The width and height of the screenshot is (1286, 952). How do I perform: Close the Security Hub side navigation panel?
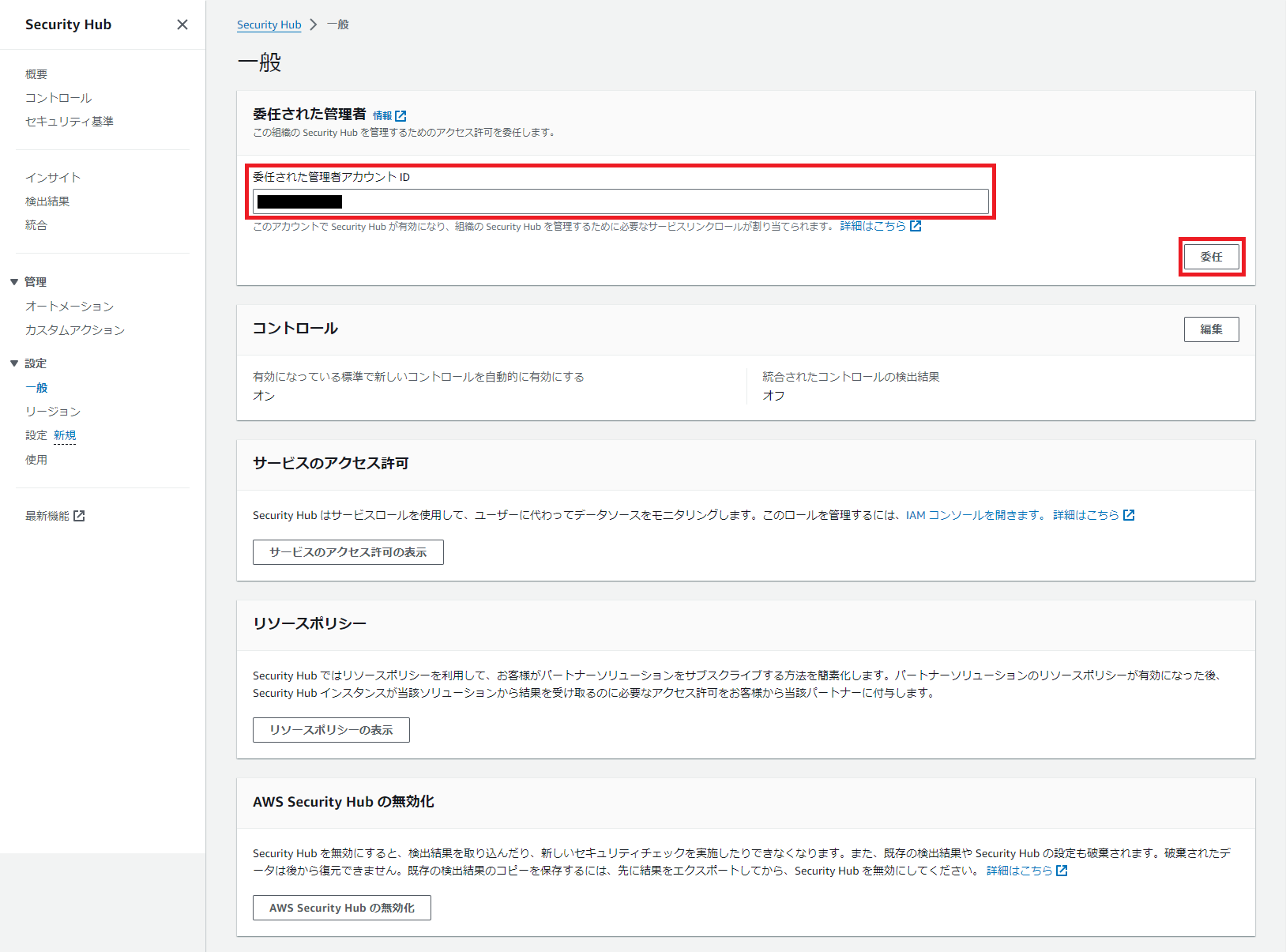pyautogui.click(x=182, y=24)
